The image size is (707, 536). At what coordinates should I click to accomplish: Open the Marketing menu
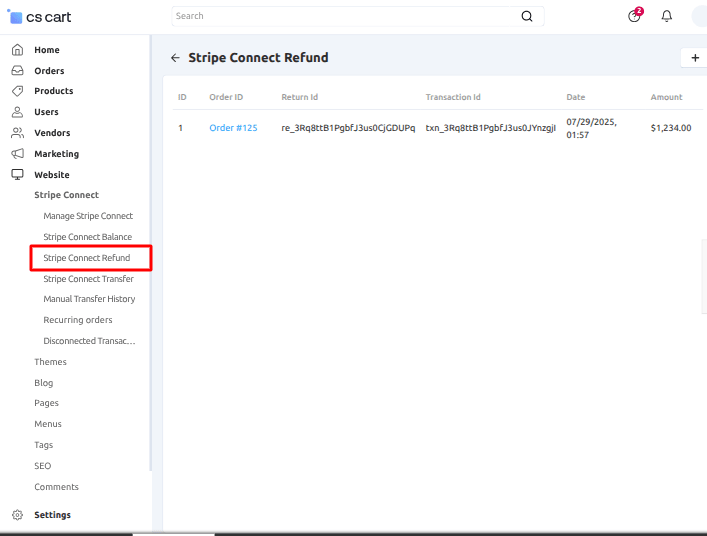point(56,154)
